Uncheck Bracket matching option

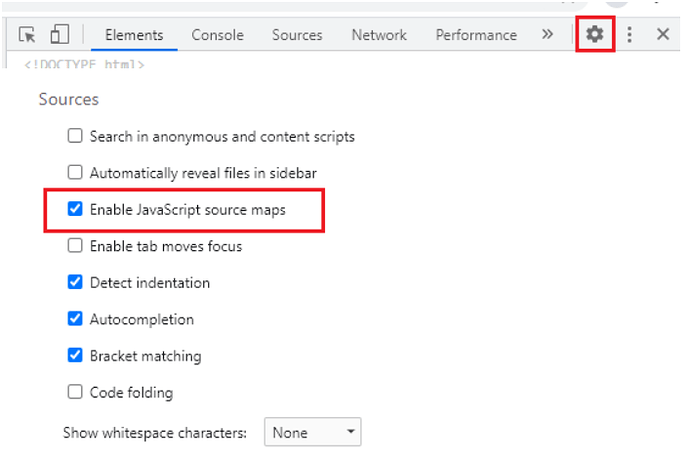75,355
